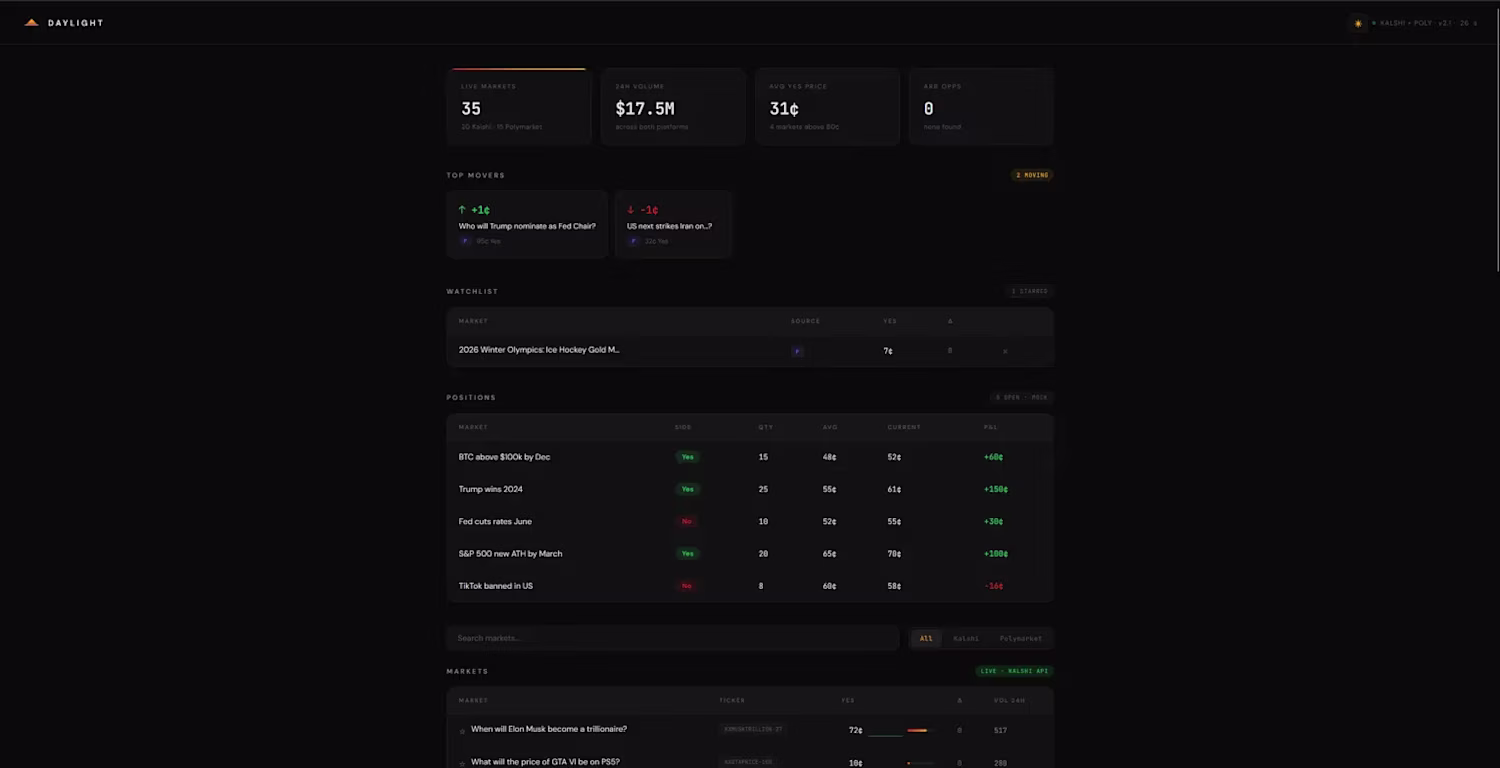Click the 1 STARRED badge

1029,291
